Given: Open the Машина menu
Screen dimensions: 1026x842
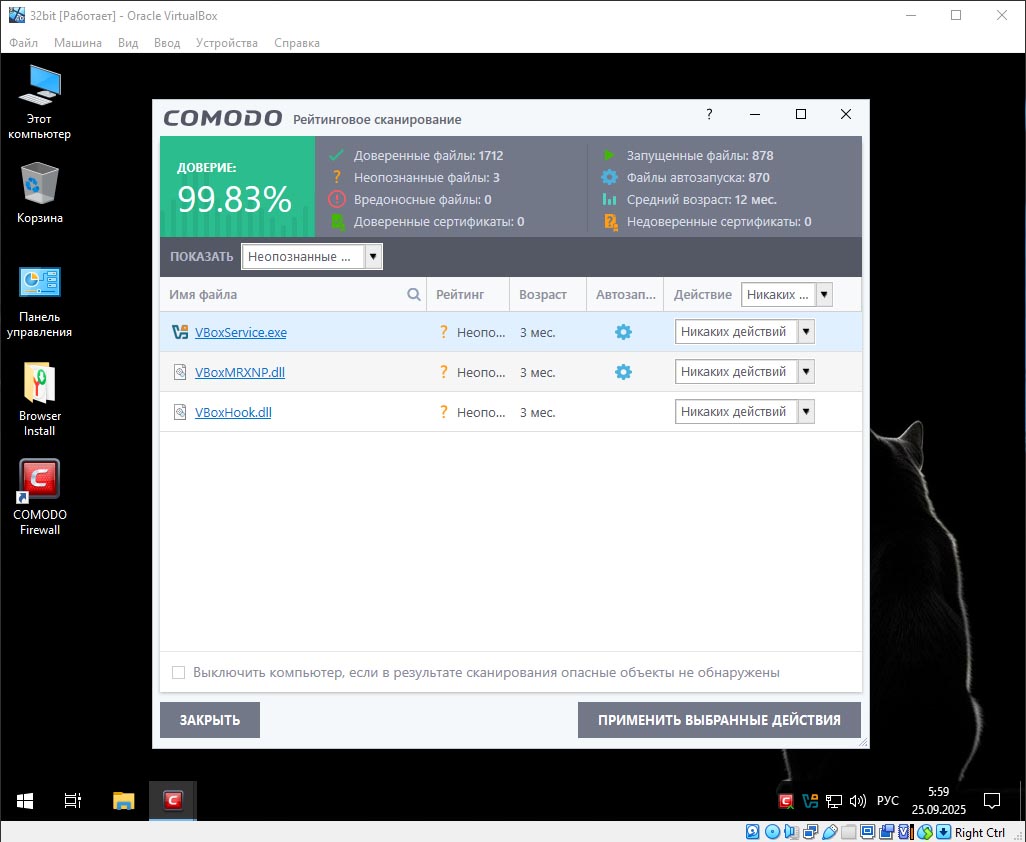Looking at the screenshot, I should pyautogui.click(x=78, y=43).
